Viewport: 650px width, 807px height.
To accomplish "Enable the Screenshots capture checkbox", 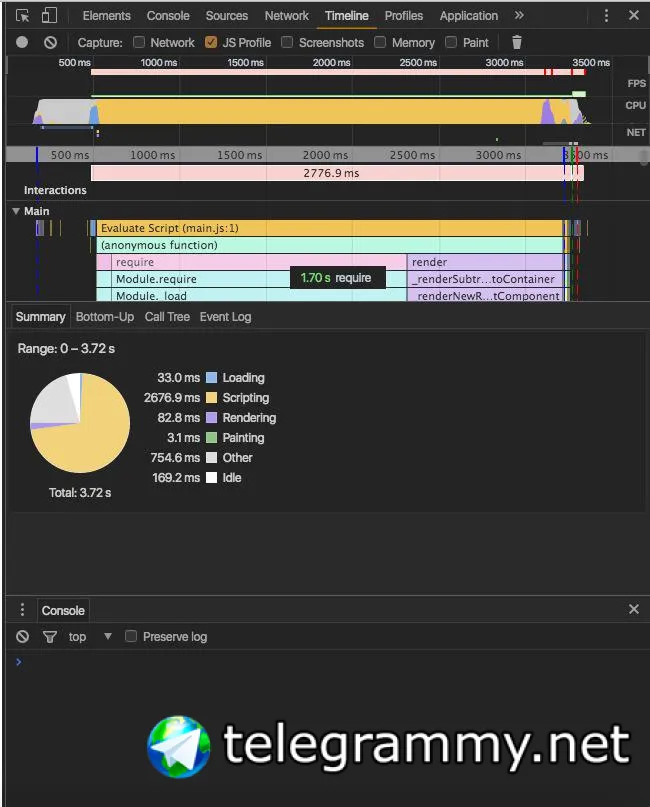I will click(287, 42).
